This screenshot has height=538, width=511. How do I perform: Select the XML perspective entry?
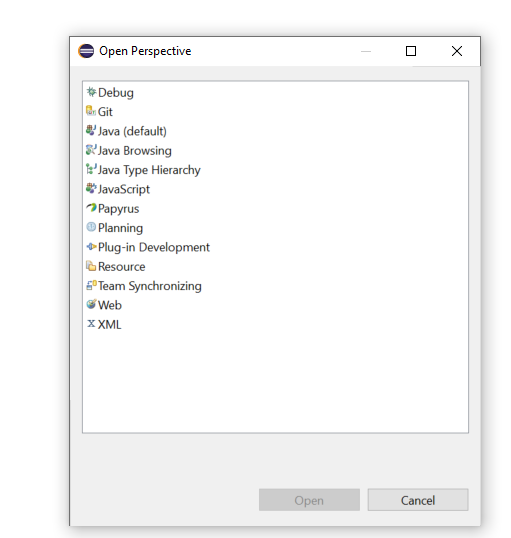pyautogui.click(x=109, y=324)
